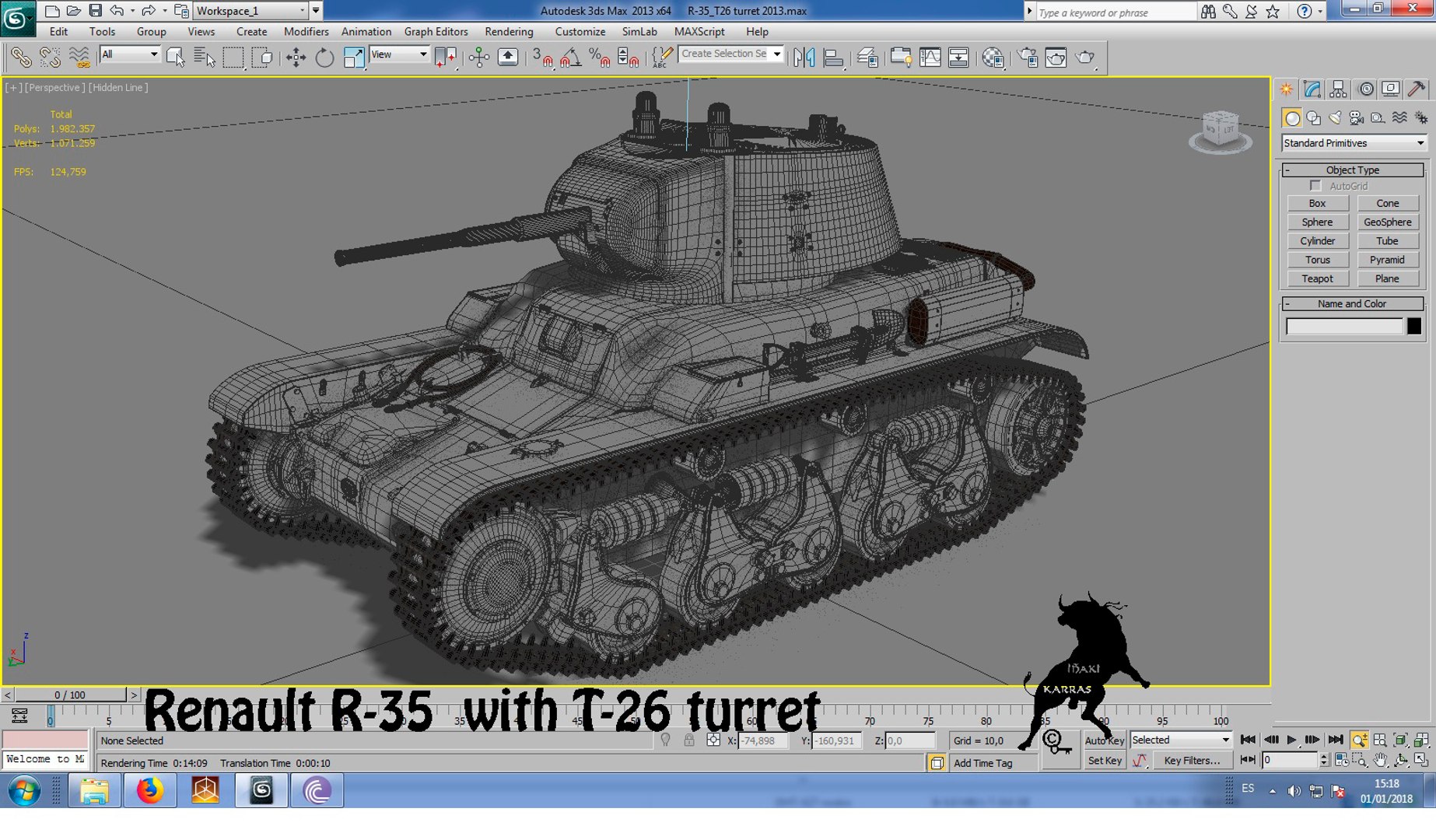Open the key mode Selected dropdown

pos(1181,740)
